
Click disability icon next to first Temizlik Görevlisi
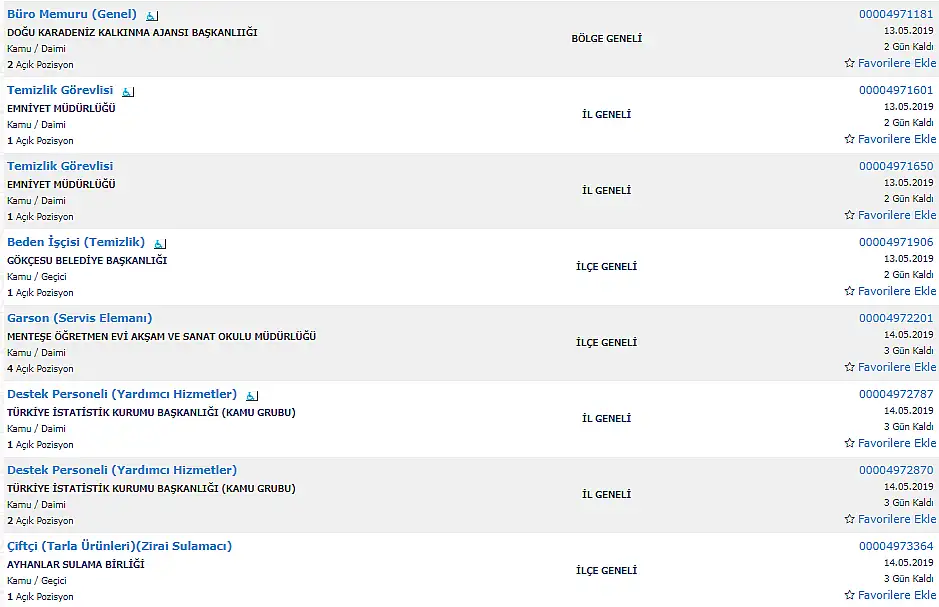128,92
